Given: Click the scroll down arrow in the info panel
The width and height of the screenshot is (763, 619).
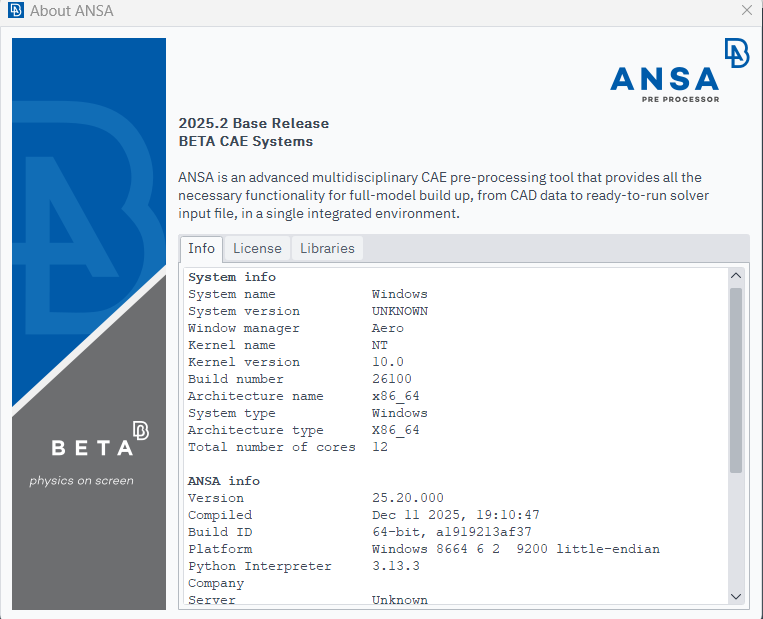Looking at the screenshot, I should tap(736, 596).
